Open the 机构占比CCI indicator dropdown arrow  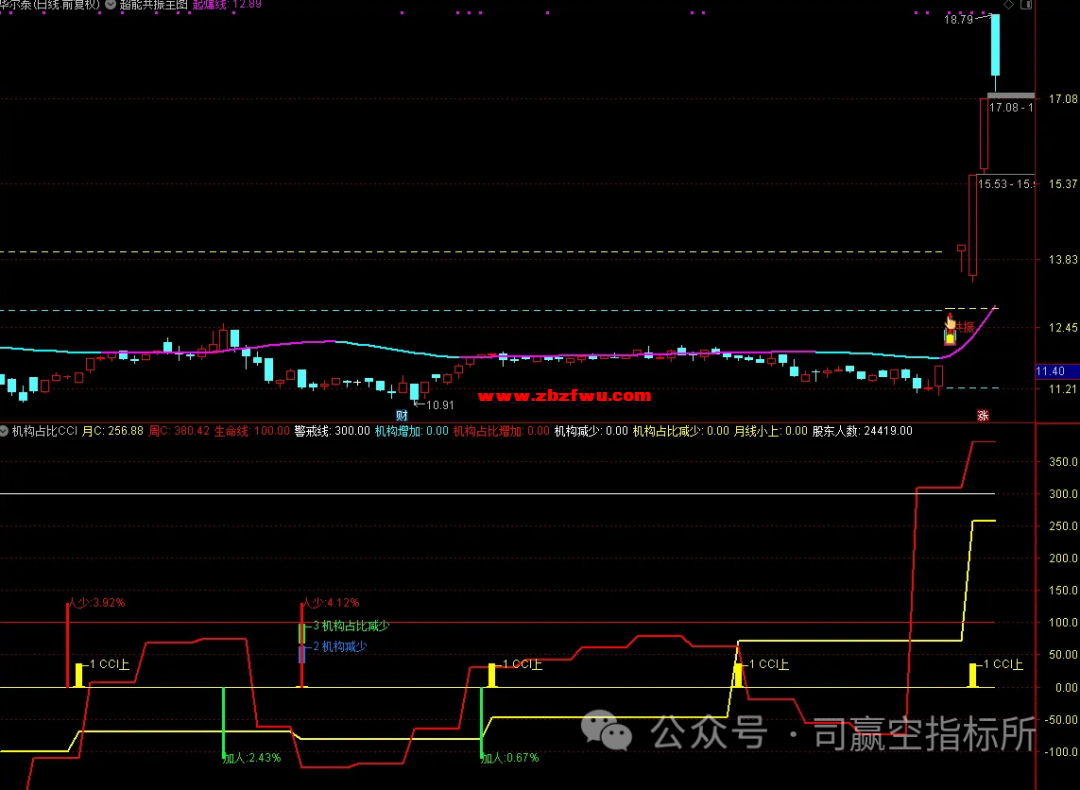(x=4, y=431)
